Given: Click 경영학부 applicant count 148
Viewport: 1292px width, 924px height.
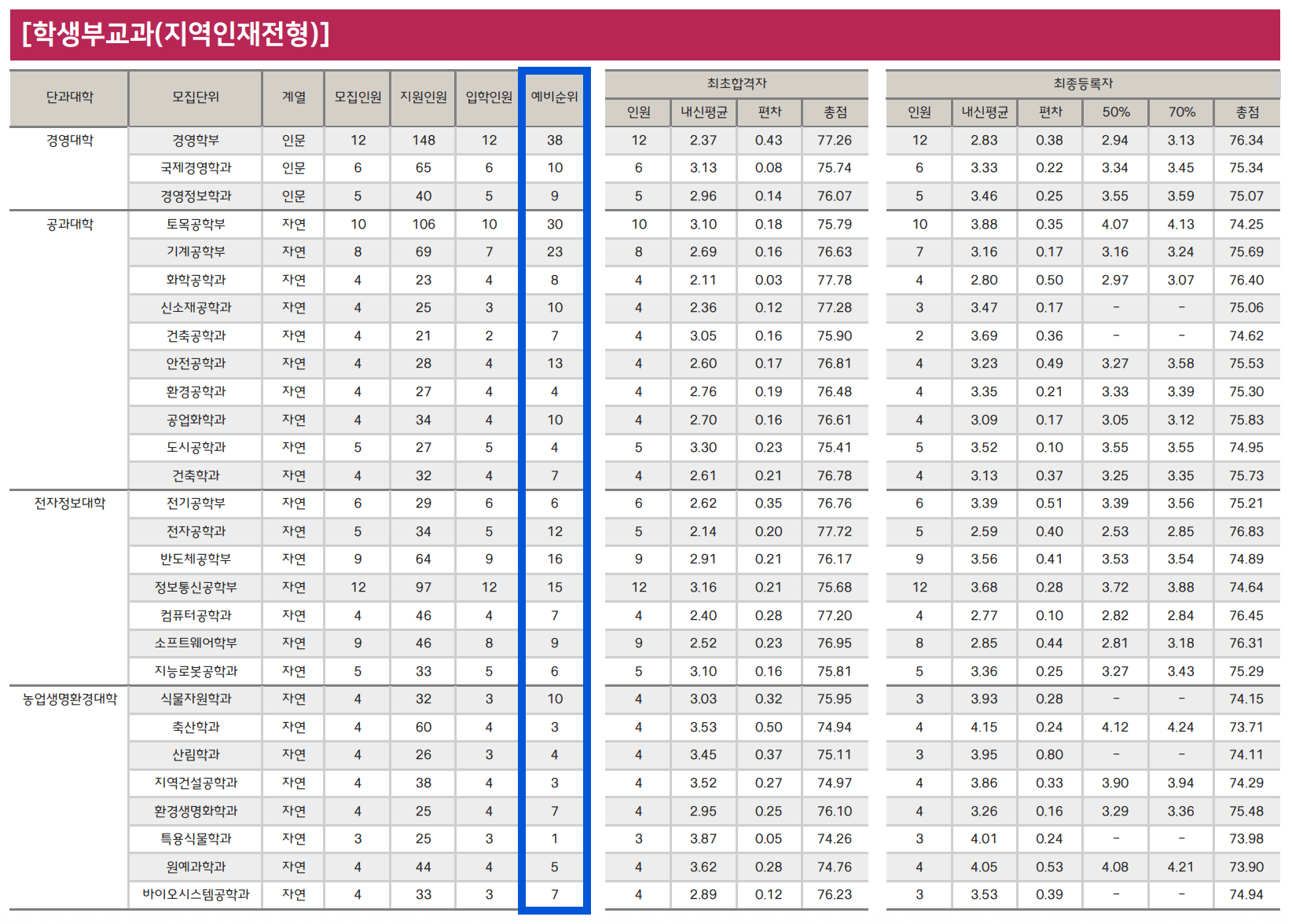Looking at the screenshot, I should pos(424,141).
